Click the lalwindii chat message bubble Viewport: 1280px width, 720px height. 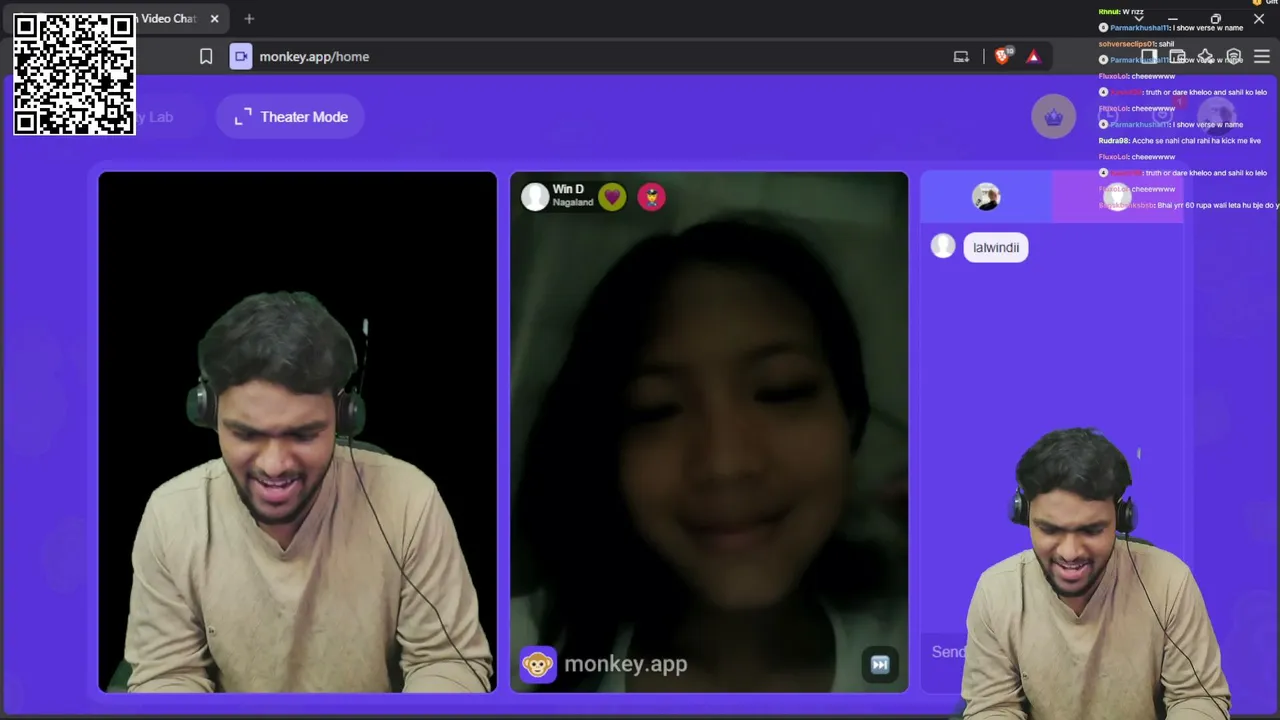coord(996,248)
